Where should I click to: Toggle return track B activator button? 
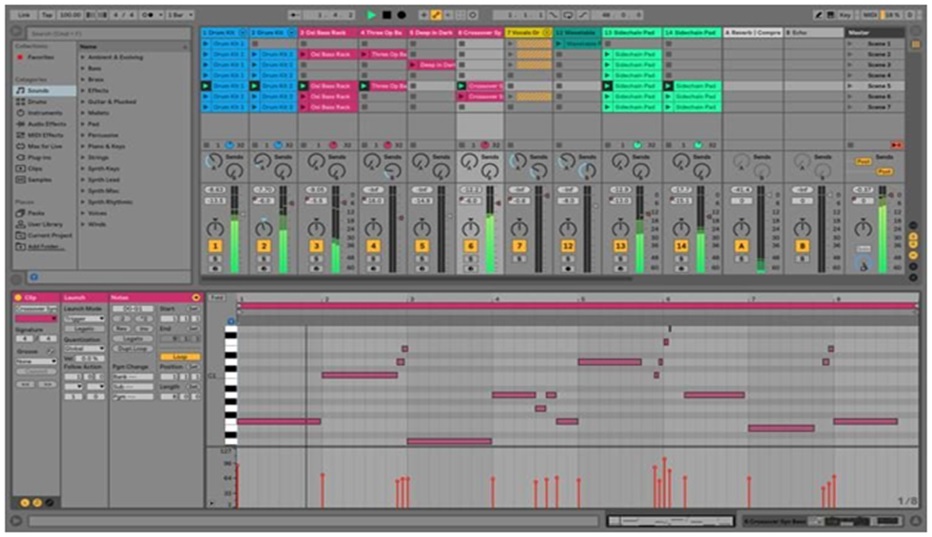pos(802,246)
